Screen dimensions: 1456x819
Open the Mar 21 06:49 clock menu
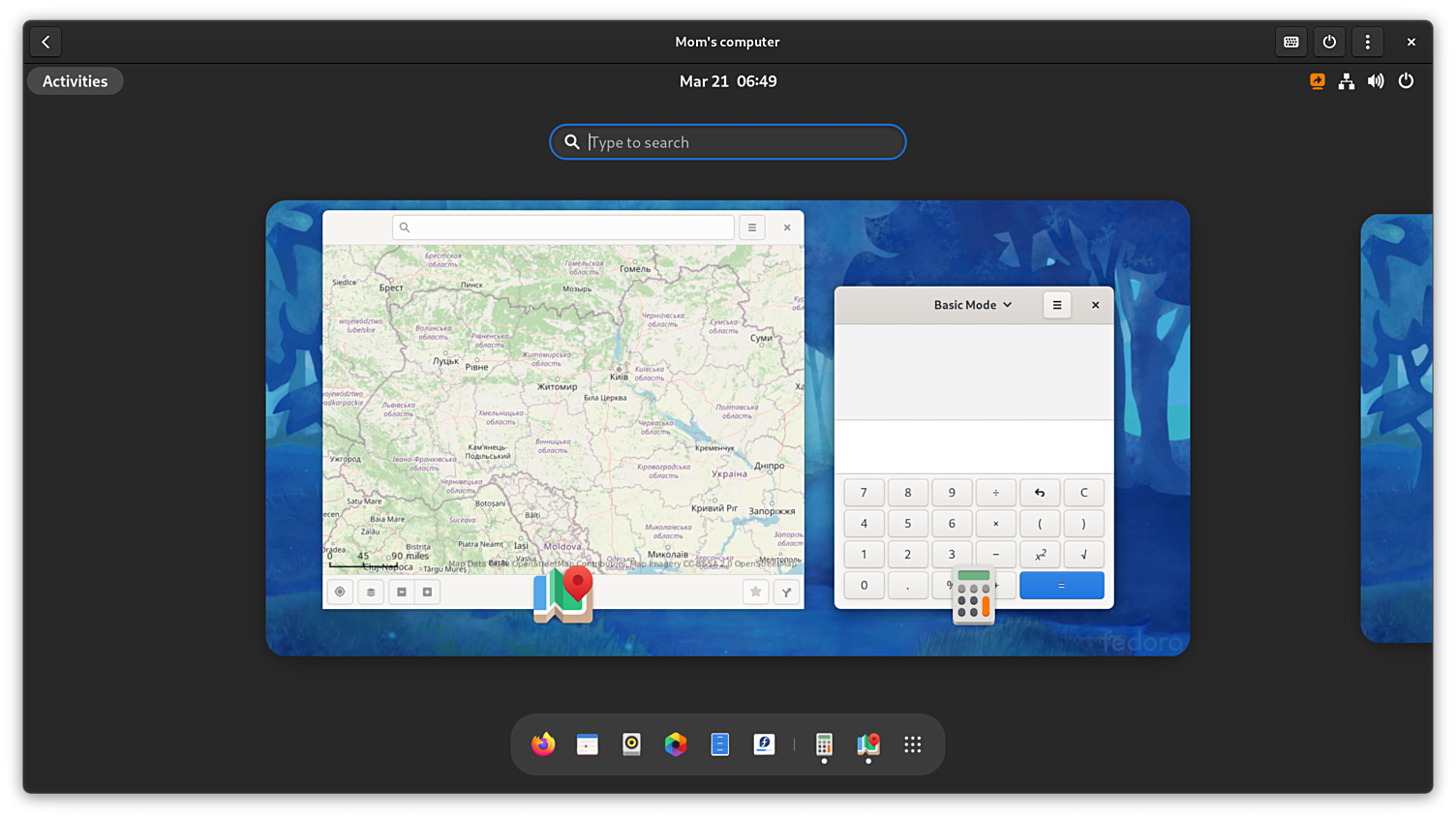pyautogui.click(x=728, y=81)
